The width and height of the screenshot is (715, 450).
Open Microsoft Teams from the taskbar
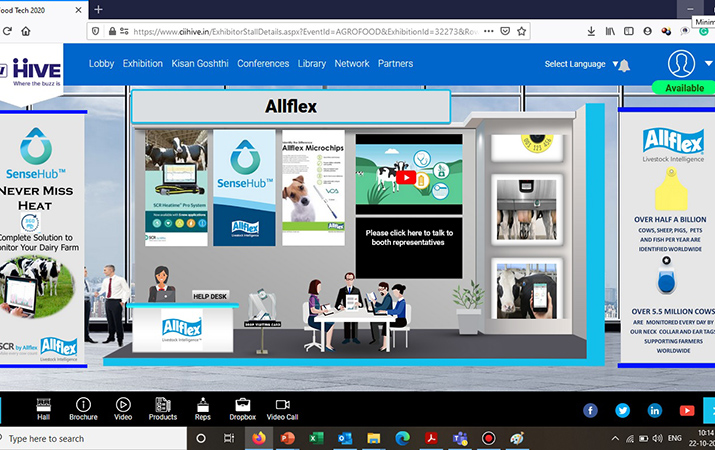click(x=460, y=438)
